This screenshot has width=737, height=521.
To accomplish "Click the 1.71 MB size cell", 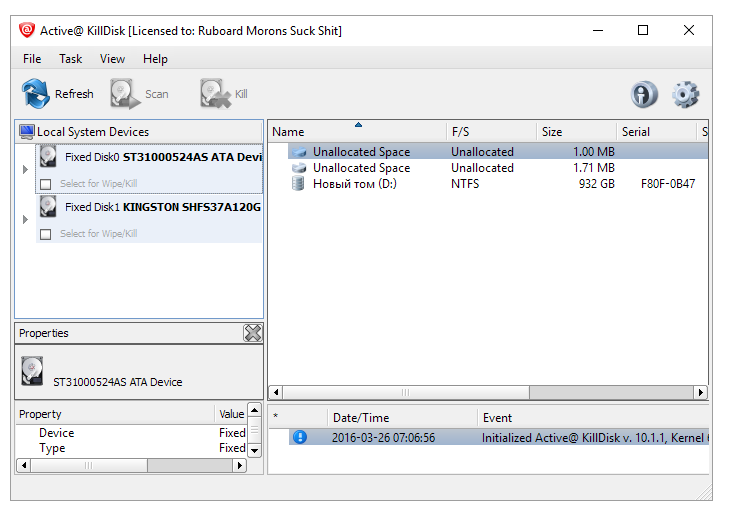I will (x=594, y=168).
